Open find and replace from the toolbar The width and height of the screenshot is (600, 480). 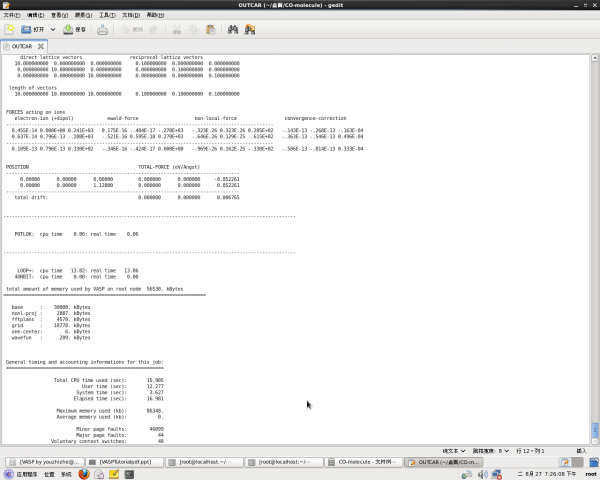[249, 29]
